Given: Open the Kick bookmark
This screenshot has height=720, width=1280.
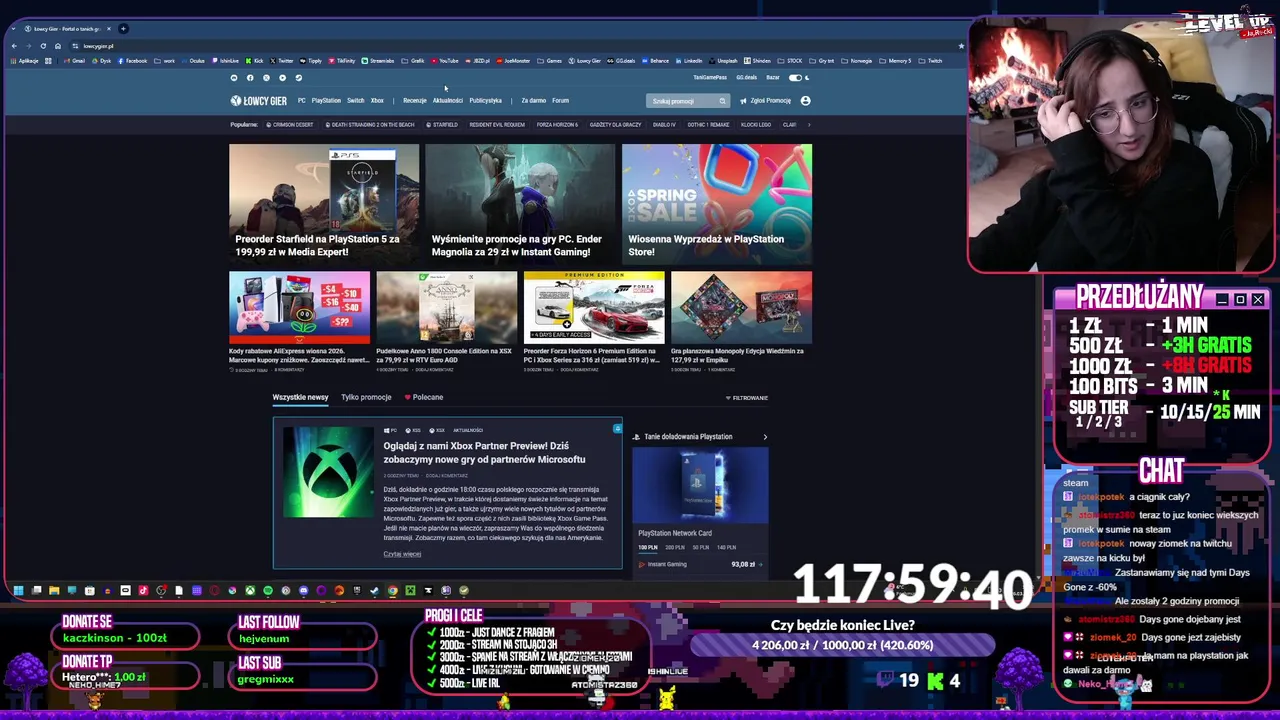Looking at the screenshot, I should click(254, 61).
